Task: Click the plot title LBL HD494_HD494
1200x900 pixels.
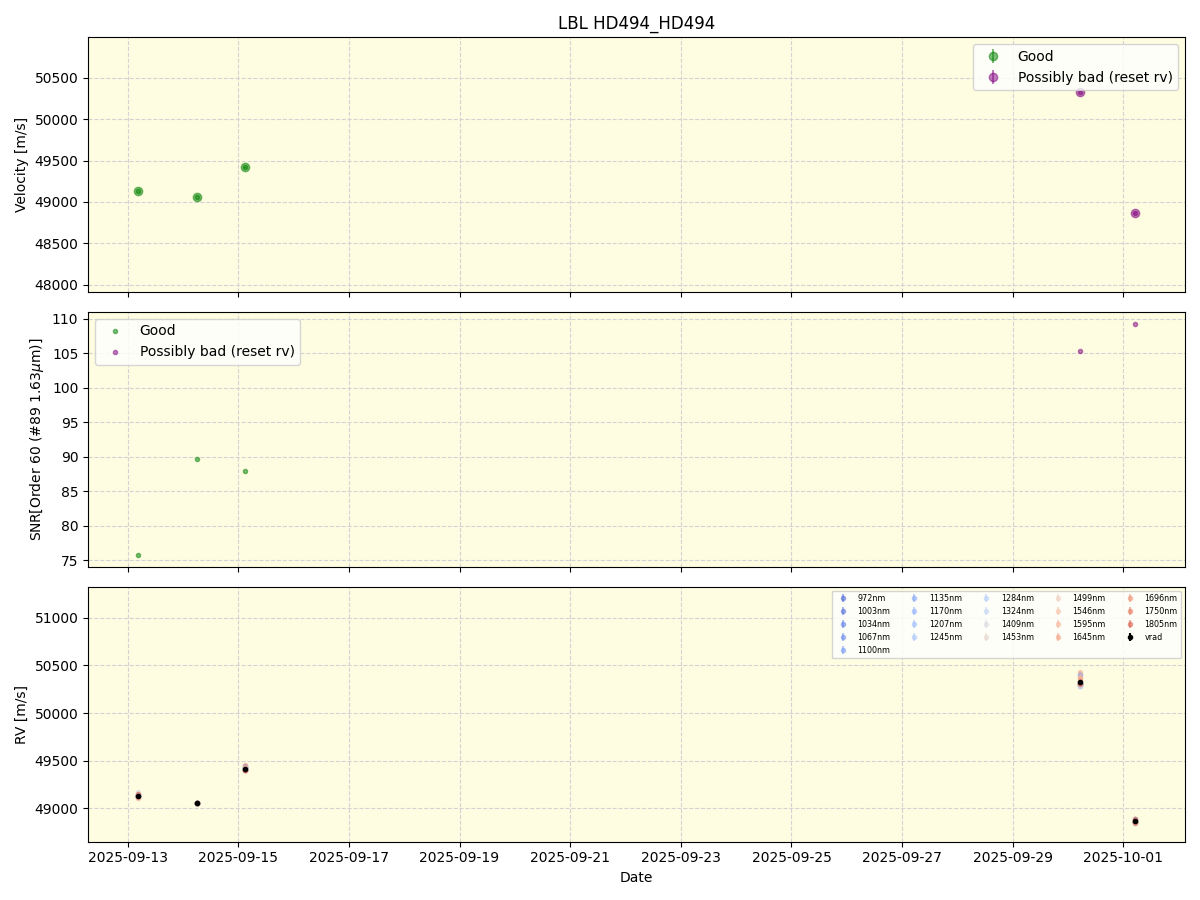Action: [636, 23]
